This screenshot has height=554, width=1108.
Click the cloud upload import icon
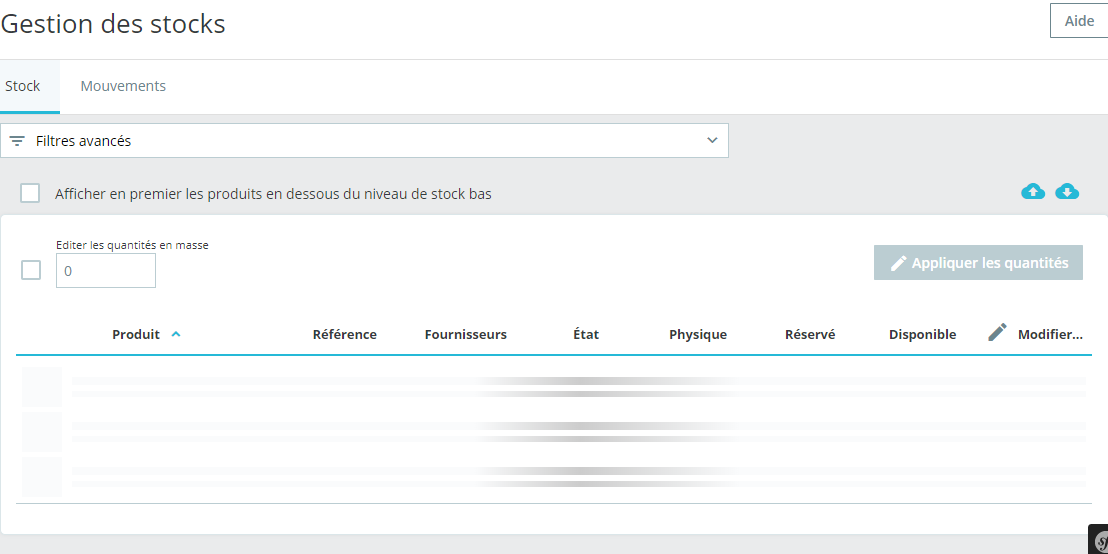pos(1032,191)
